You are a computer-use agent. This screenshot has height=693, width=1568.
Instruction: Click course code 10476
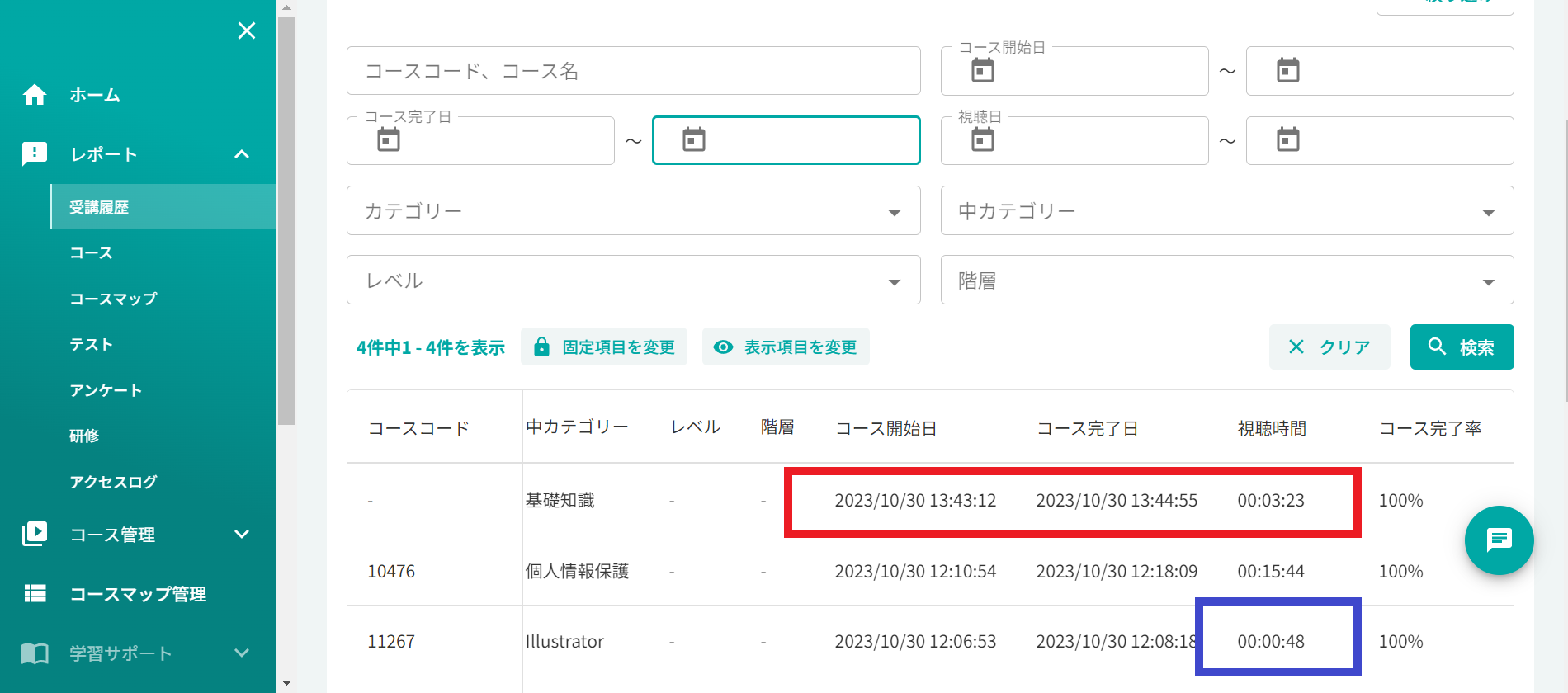click(x=391, y=571)
